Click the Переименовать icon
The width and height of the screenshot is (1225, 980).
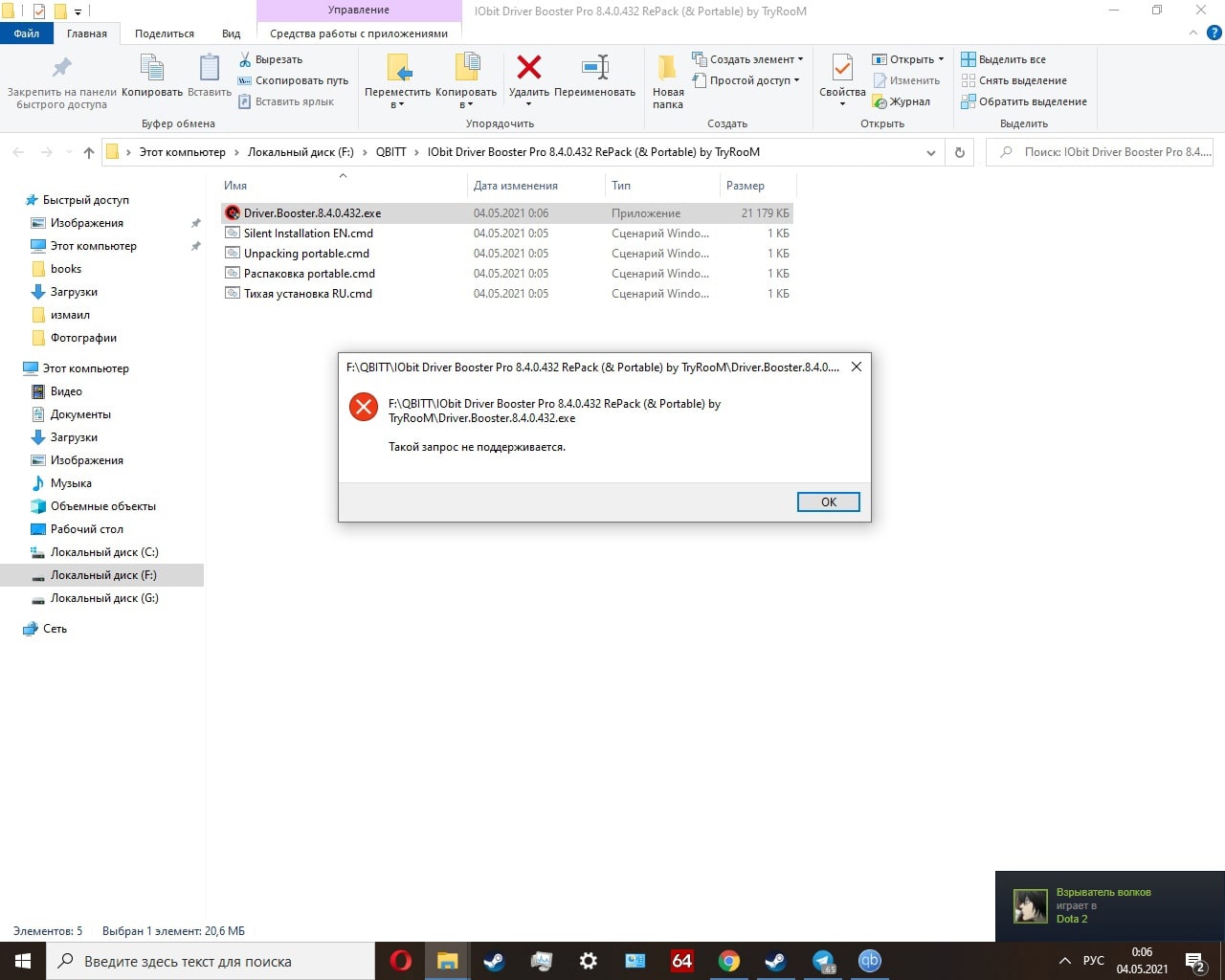(594, 67)
